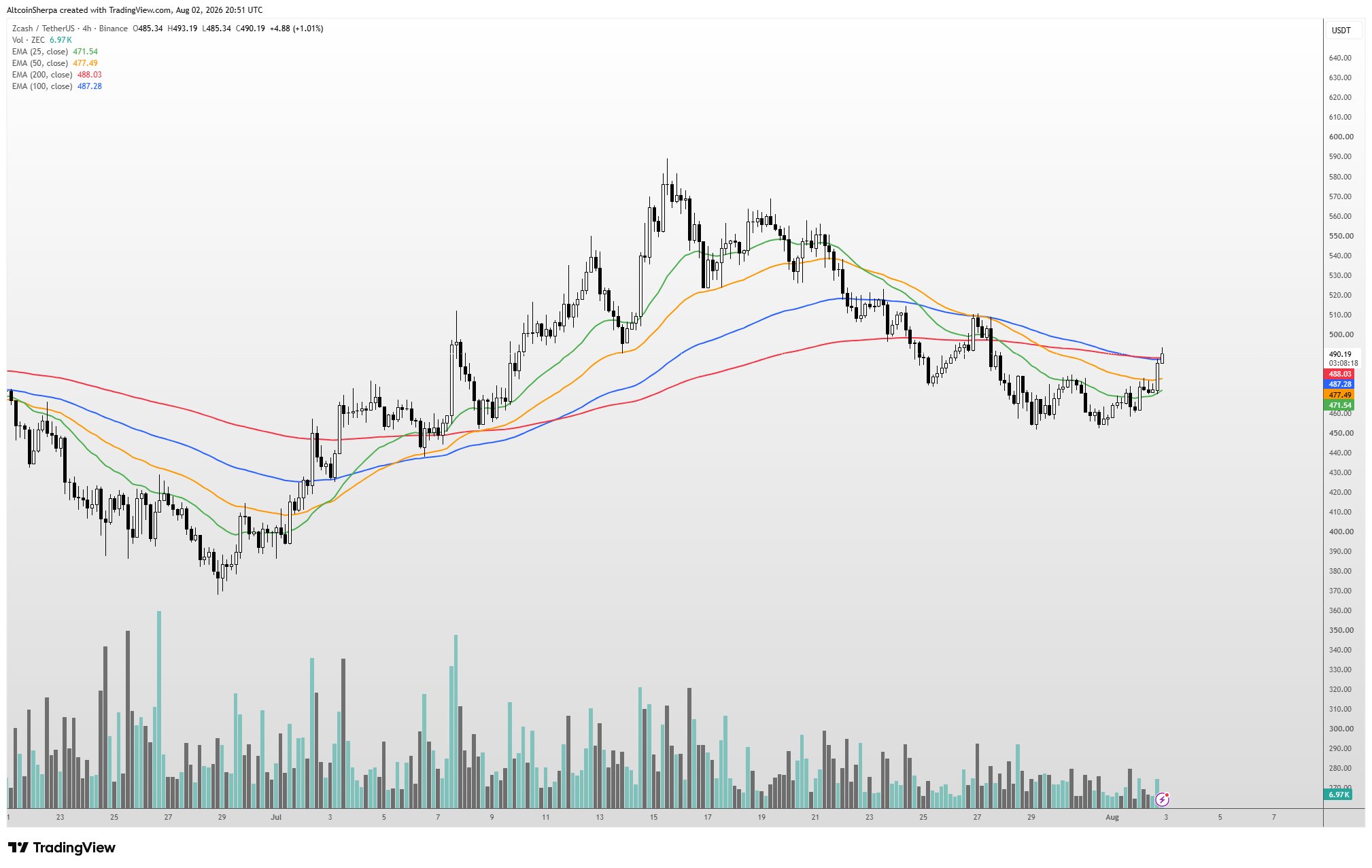The width and height of the screenshot is (1372, 868).
Task: Click the open value O485.34
Action: [x=148, y=29]
